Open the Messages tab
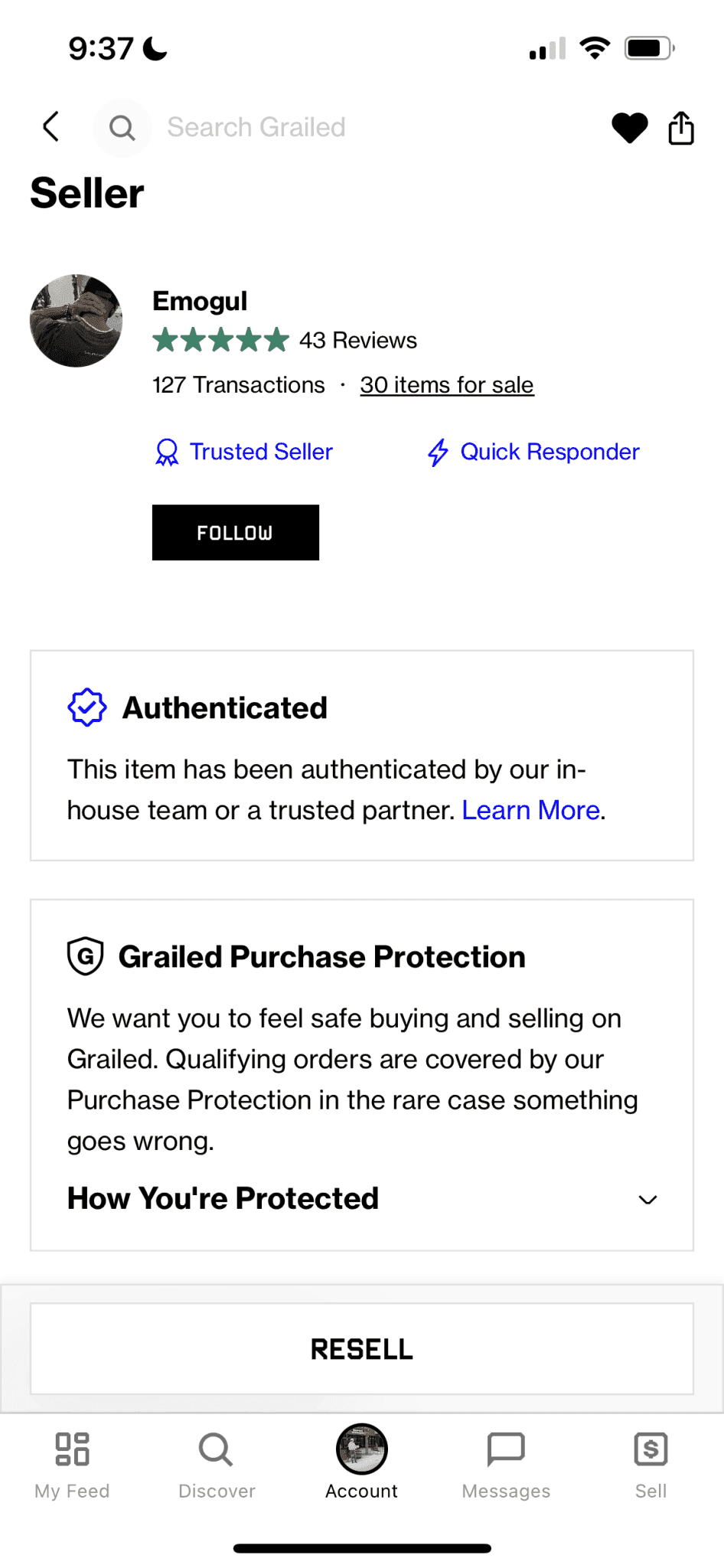 click(x=506, y=1464)
